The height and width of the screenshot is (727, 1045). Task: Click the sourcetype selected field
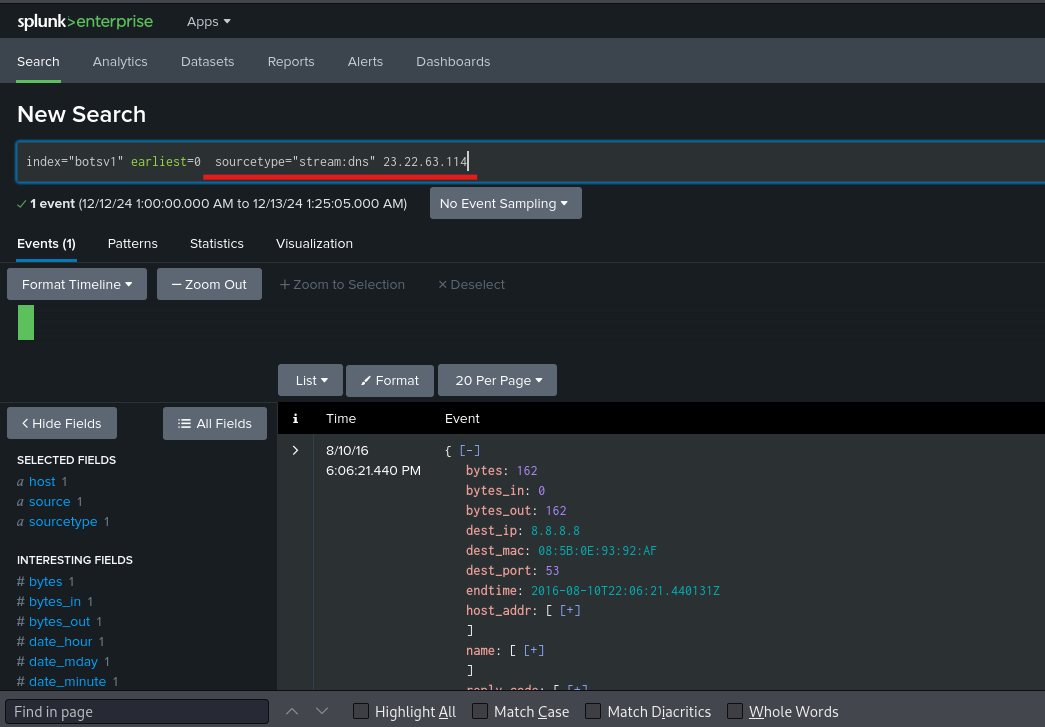63,522
